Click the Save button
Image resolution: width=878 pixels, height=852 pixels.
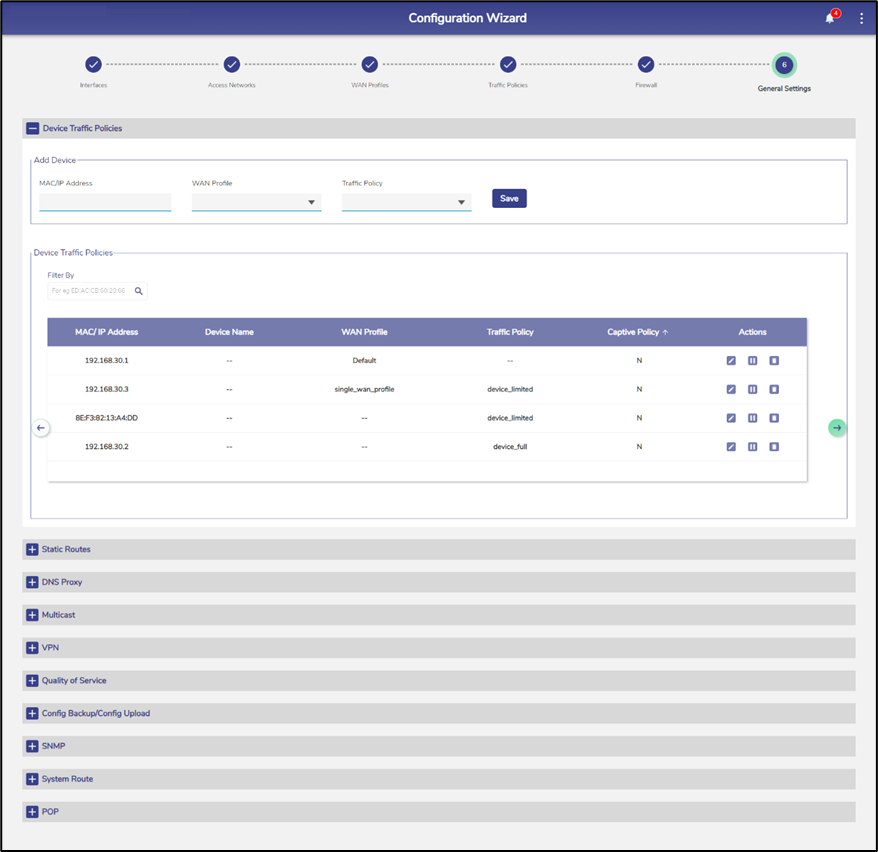tap(509, 198)
